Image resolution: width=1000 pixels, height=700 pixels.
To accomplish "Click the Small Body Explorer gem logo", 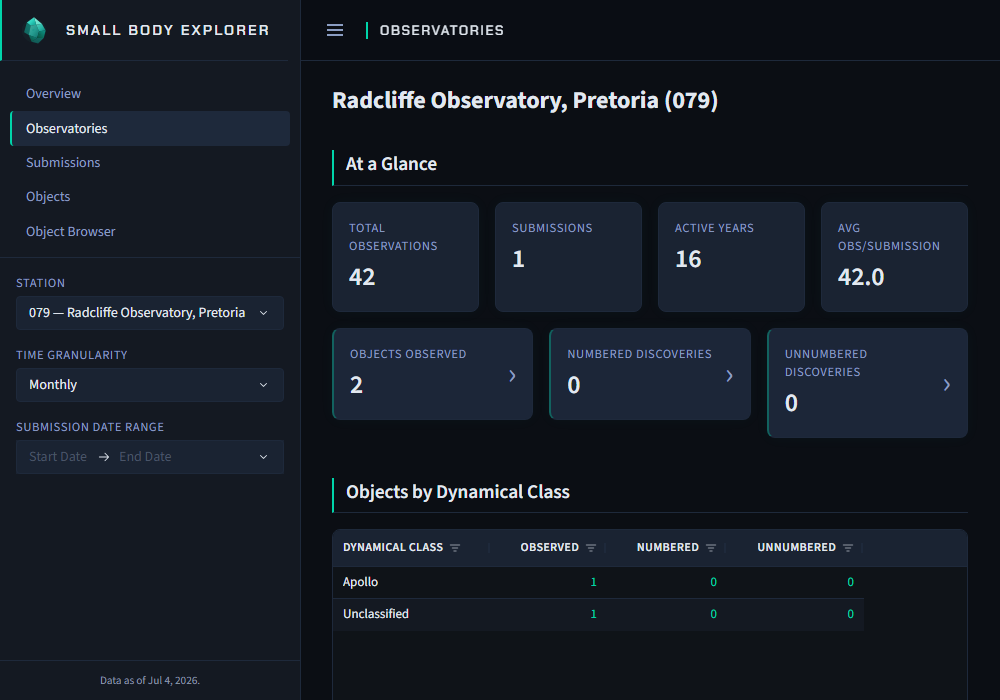I will (x=34, y=30).
